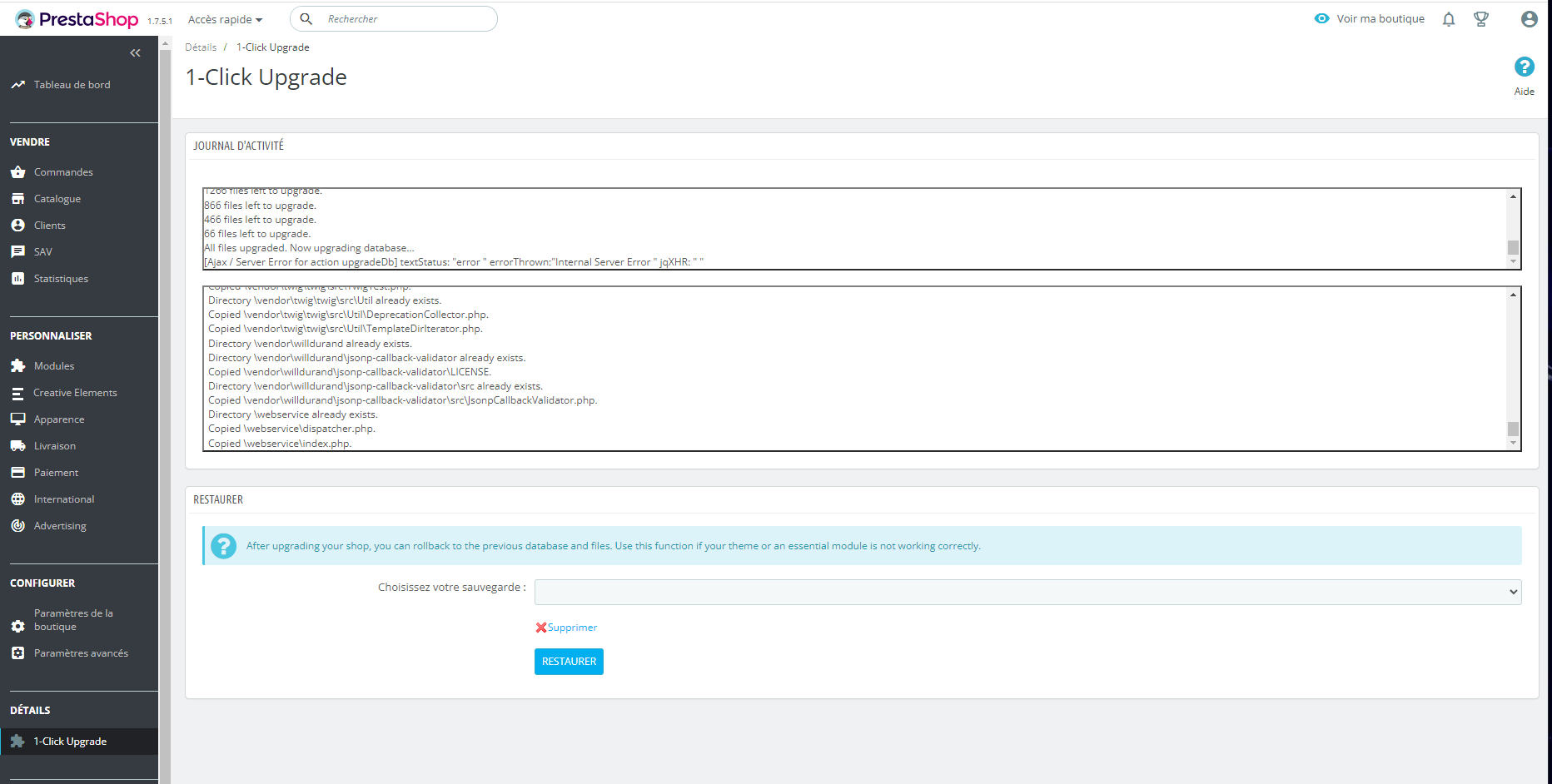
Task: Open the Apparence menu
Action: (x=59, y=419)
